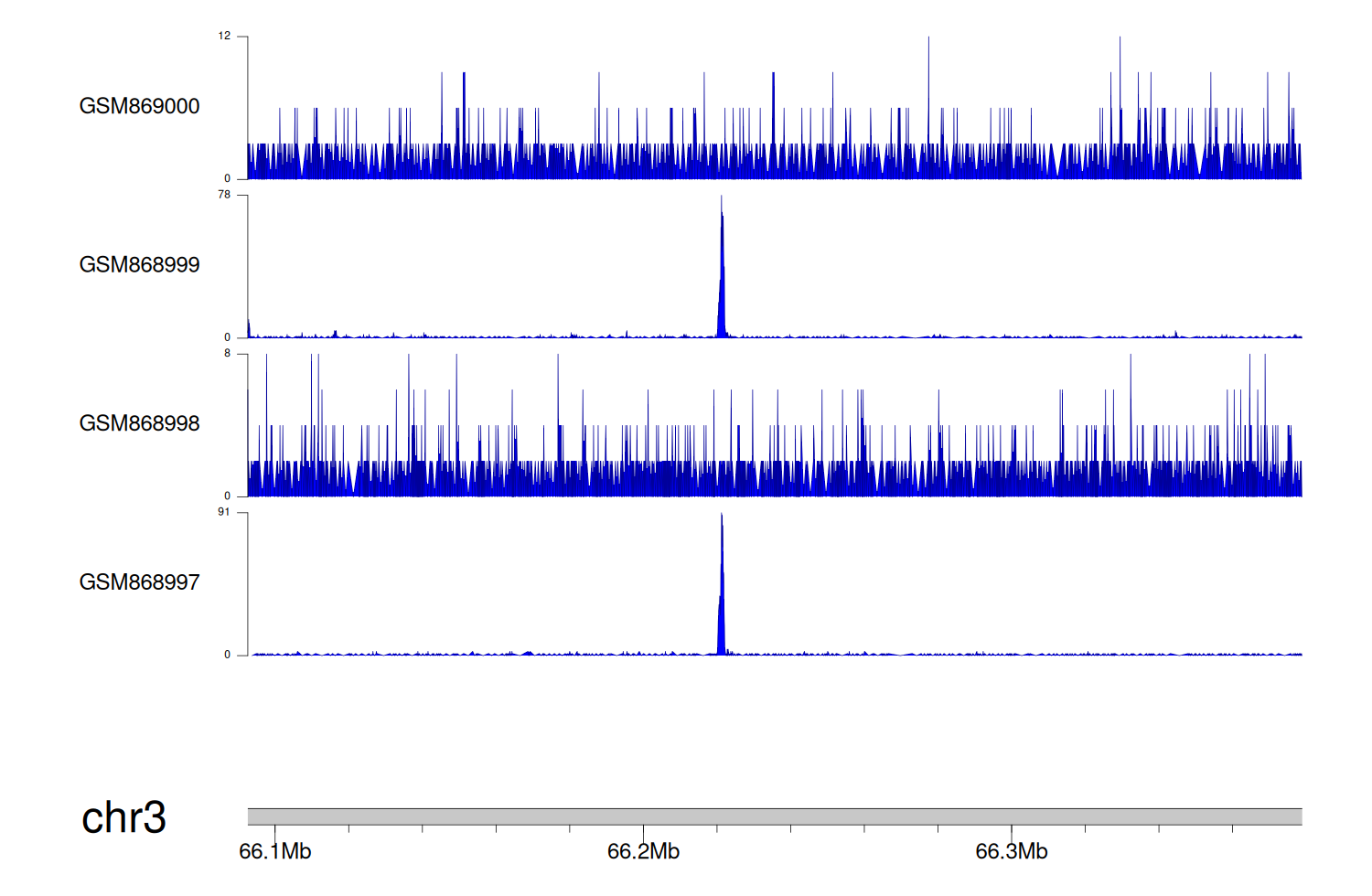Click the 66.3Mb axis position label

click(1011, 851)
